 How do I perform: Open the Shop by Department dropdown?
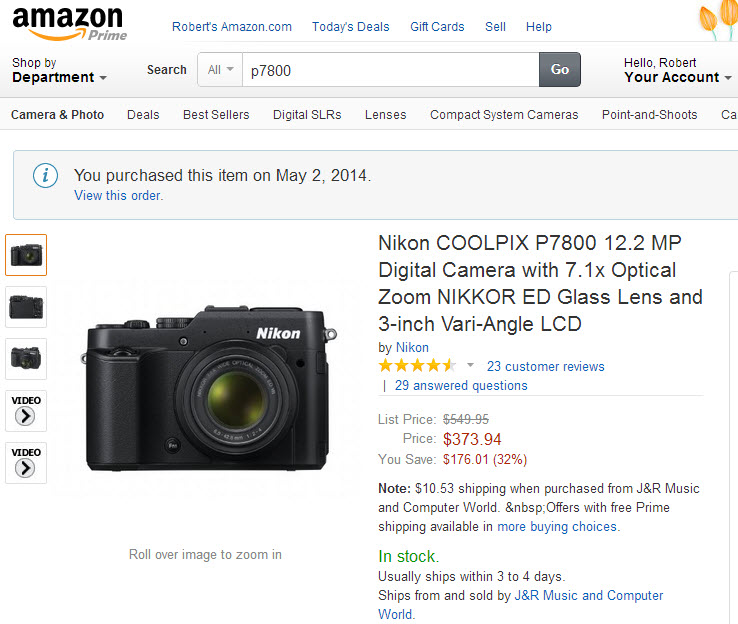pyautogui.click(x=59, y=70)
